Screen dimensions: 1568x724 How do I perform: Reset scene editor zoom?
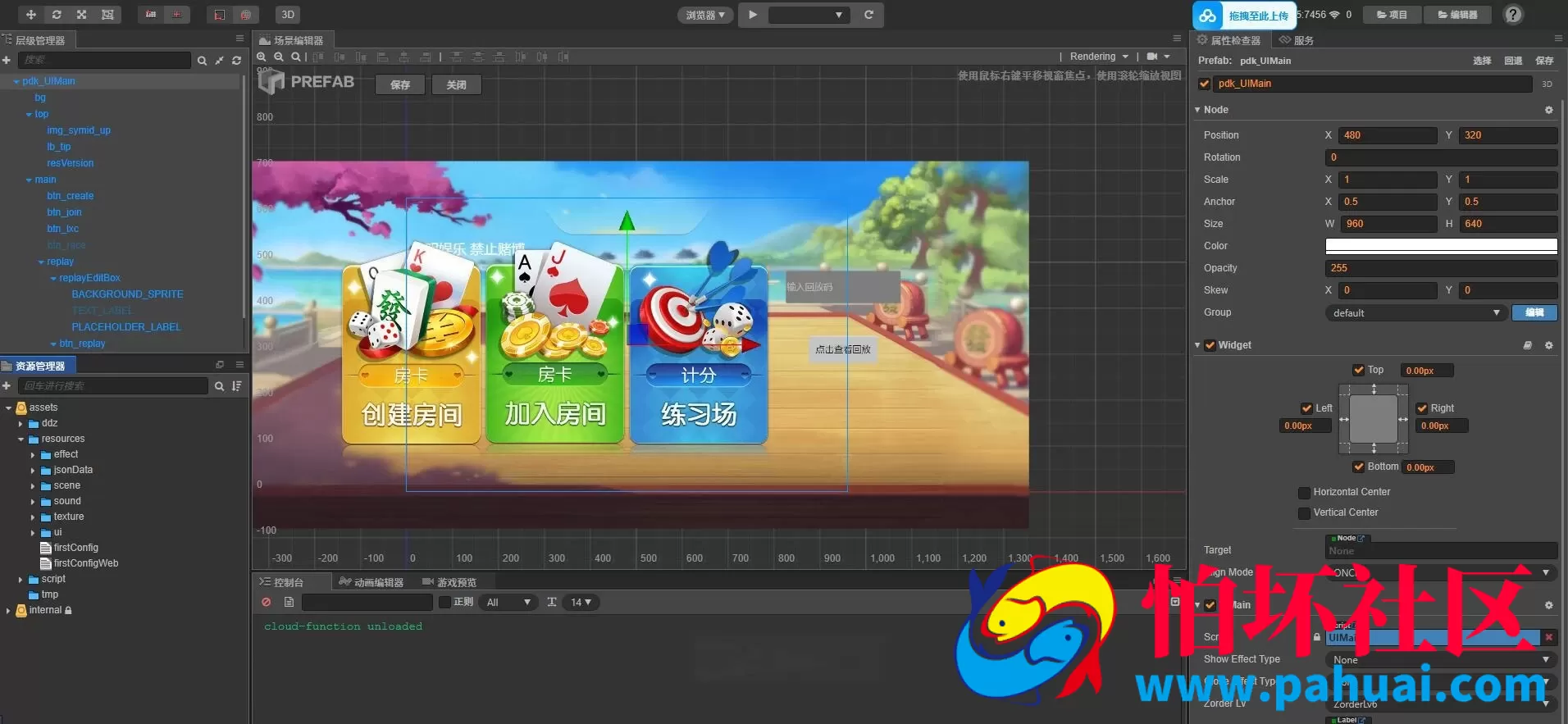tap(296, 57)
